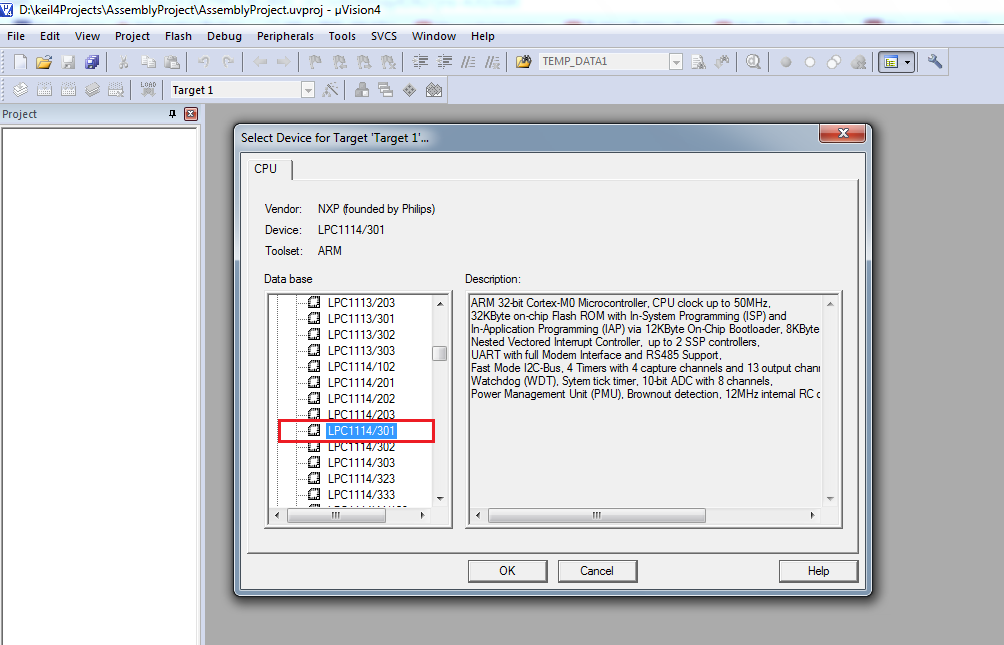Screen dimensions: 1004x645
Task: Start debug session icon
Action: [x=754, y=62]
